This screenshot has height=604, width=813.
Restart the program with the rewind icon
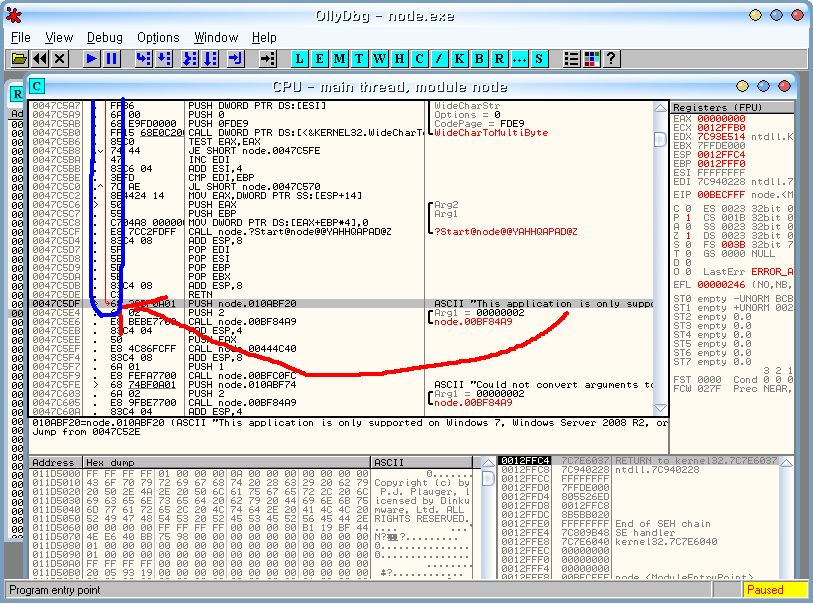(40, 59)
